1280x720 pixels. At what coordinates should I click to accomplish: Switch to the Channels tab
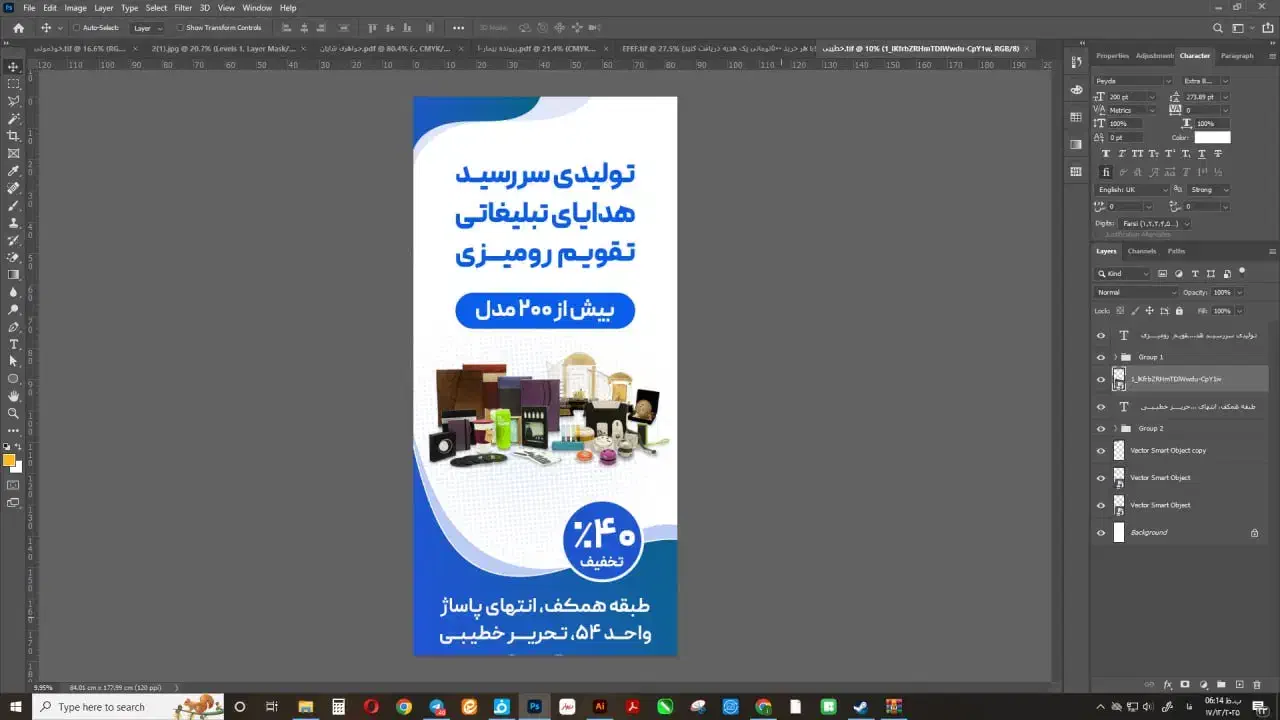[1141, 251]
